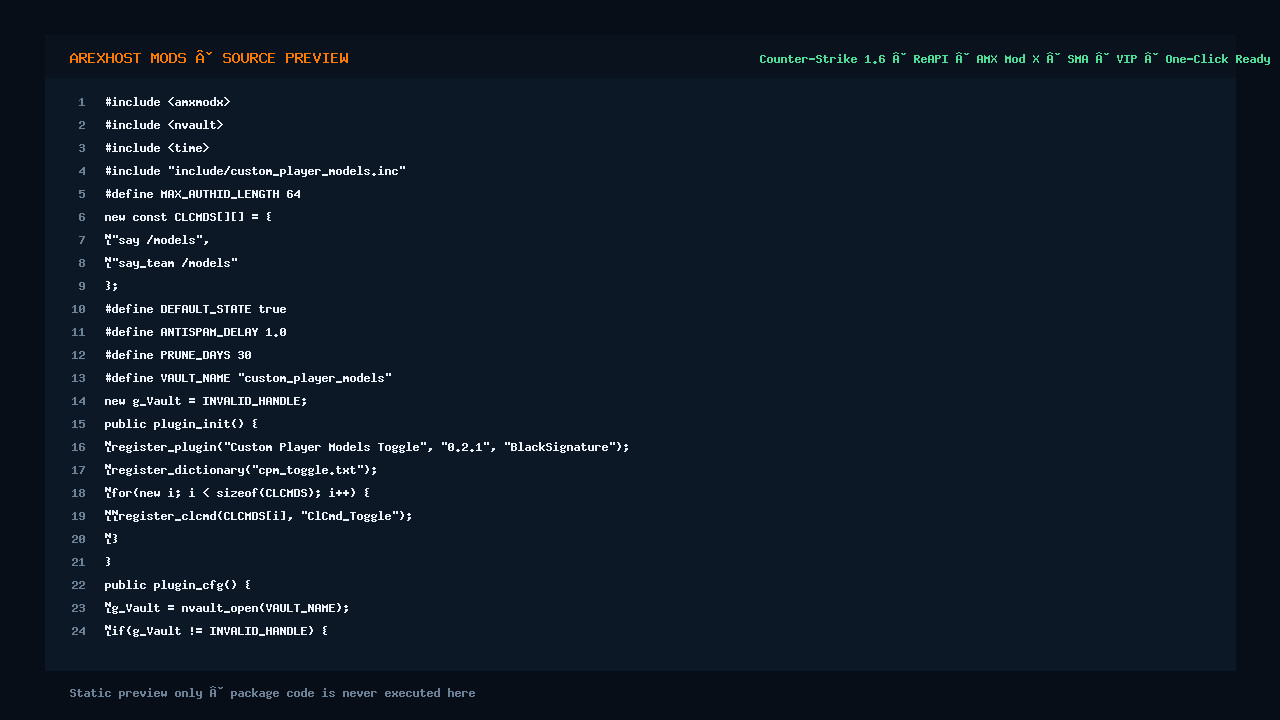
Task: Click the "Counter-Strike 1.6" header tagline
Action: 1015,59
